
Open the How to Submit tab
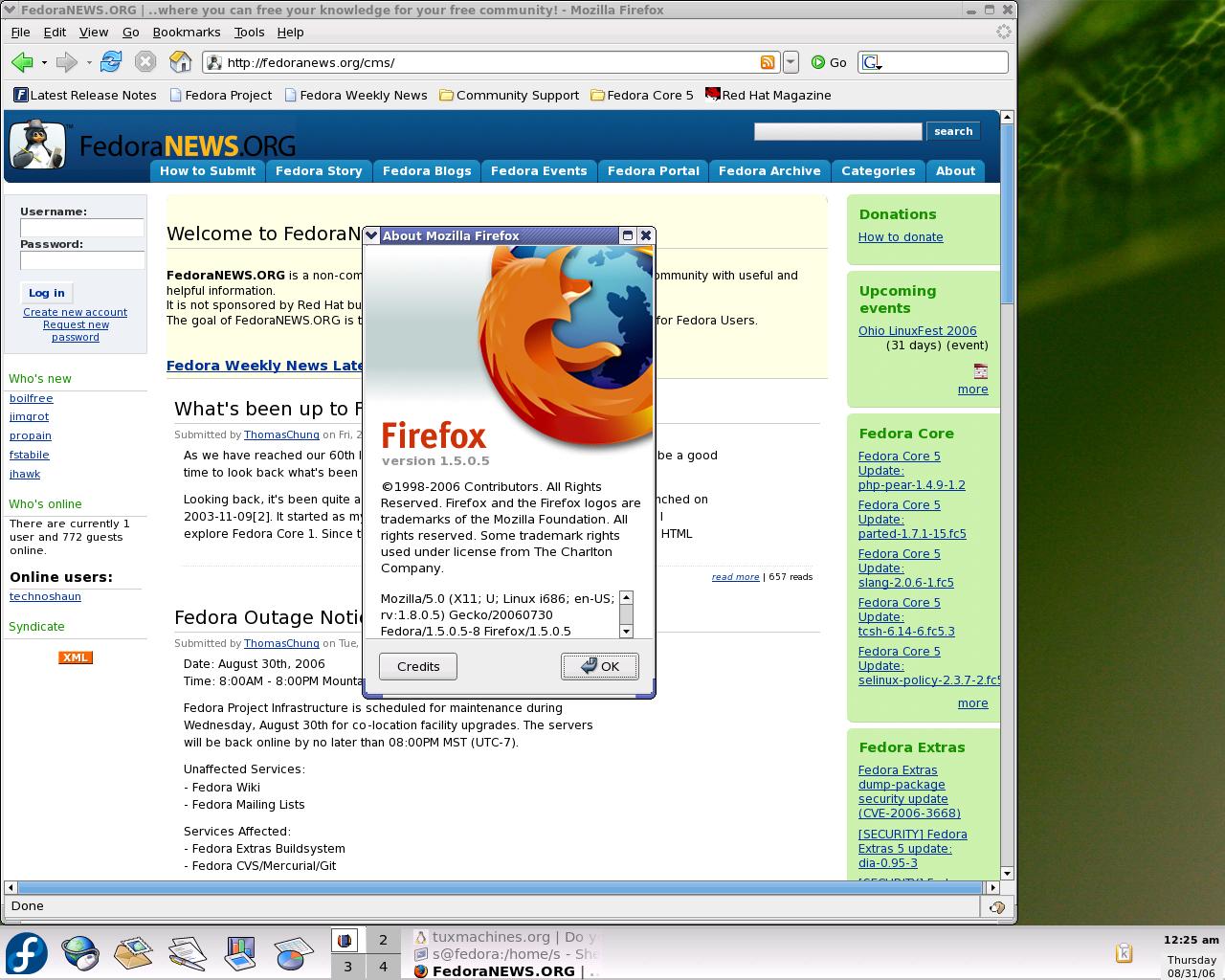pos(208,171)
